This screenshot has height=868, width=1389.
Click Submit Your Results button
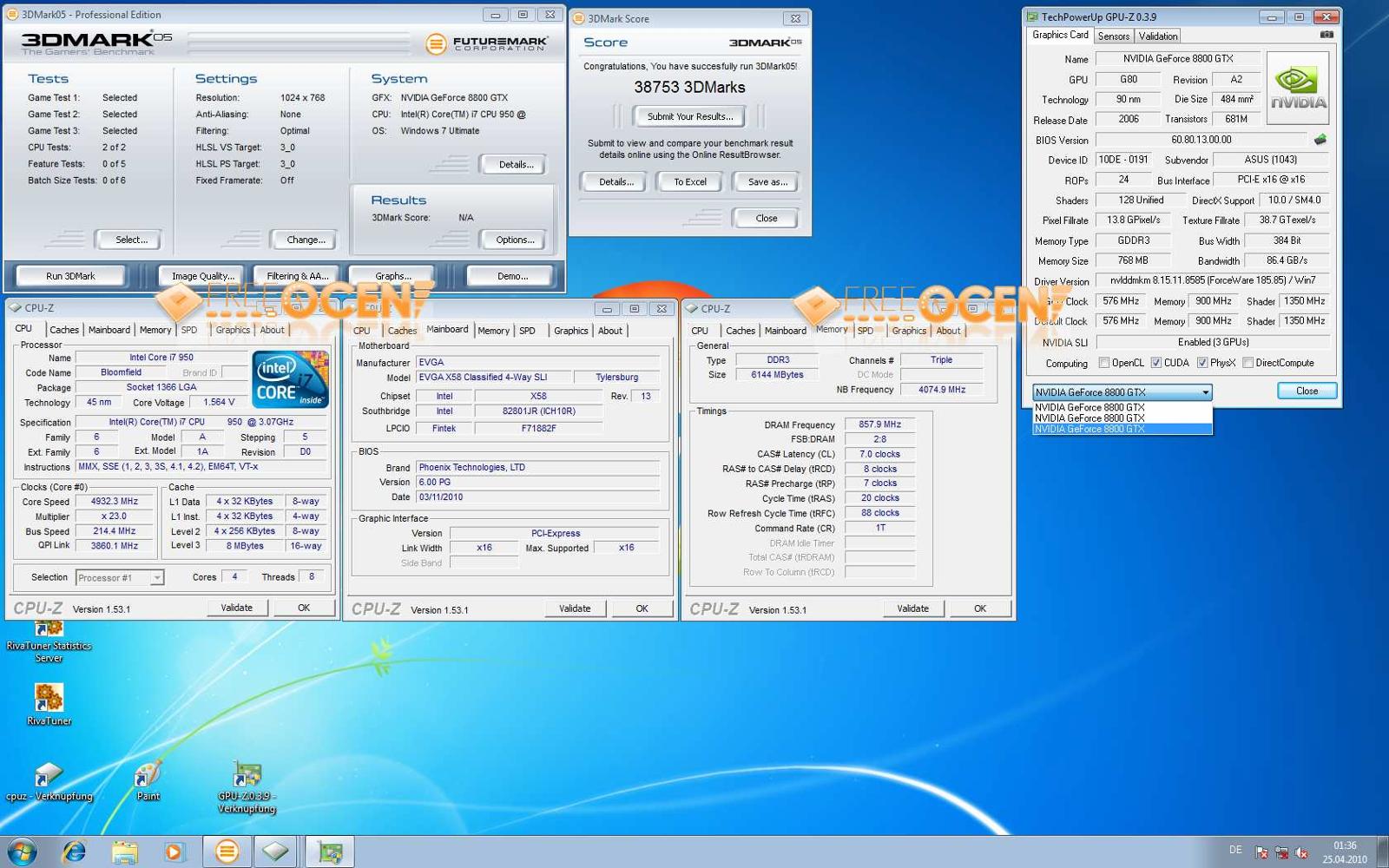click(x=690, y=116)
